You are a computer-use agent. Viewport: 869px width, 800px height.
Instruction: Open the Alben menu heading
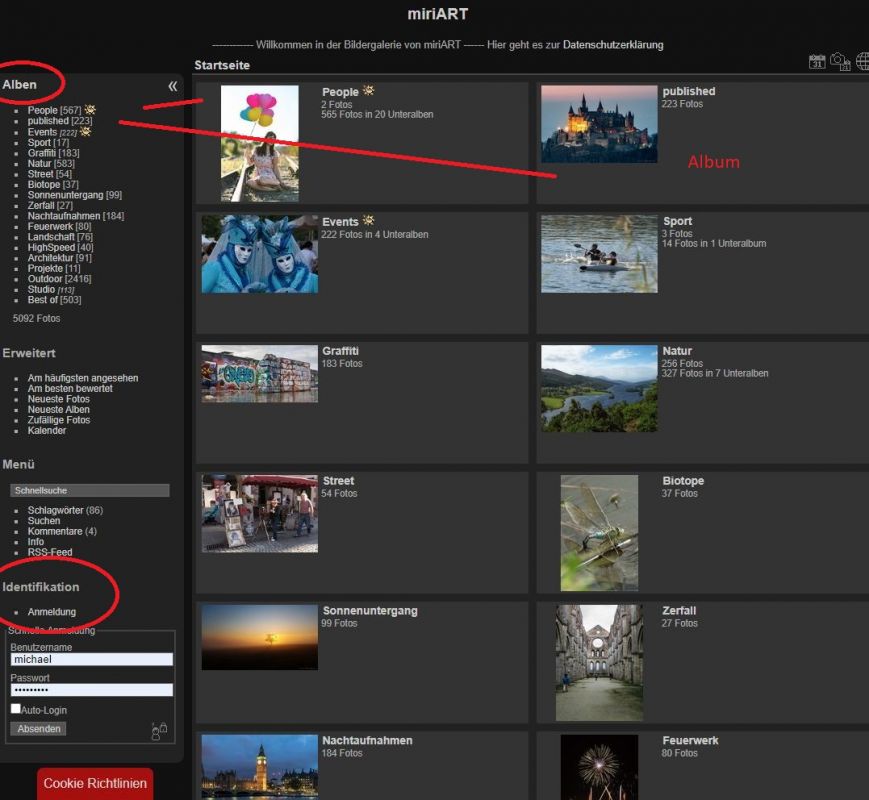tap(20, 85)
